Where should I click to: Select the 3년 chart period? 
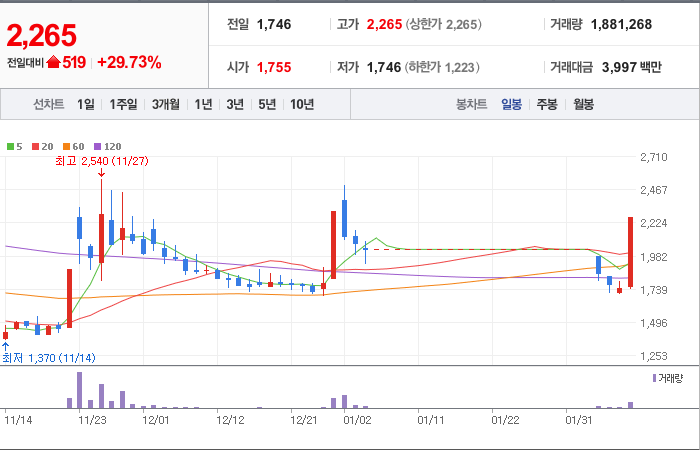click(x=235, y=104)
